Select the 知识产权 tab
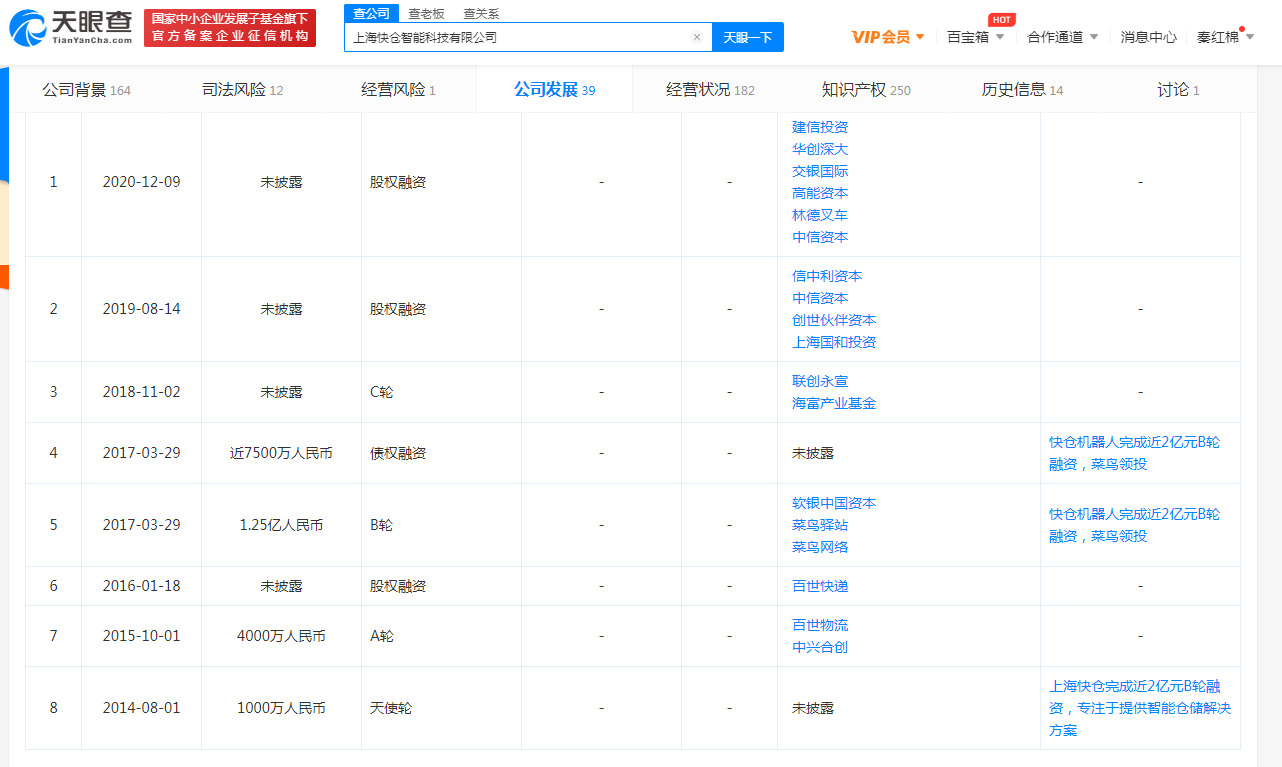Screen dimensions: 1282x767 (866, 90)
